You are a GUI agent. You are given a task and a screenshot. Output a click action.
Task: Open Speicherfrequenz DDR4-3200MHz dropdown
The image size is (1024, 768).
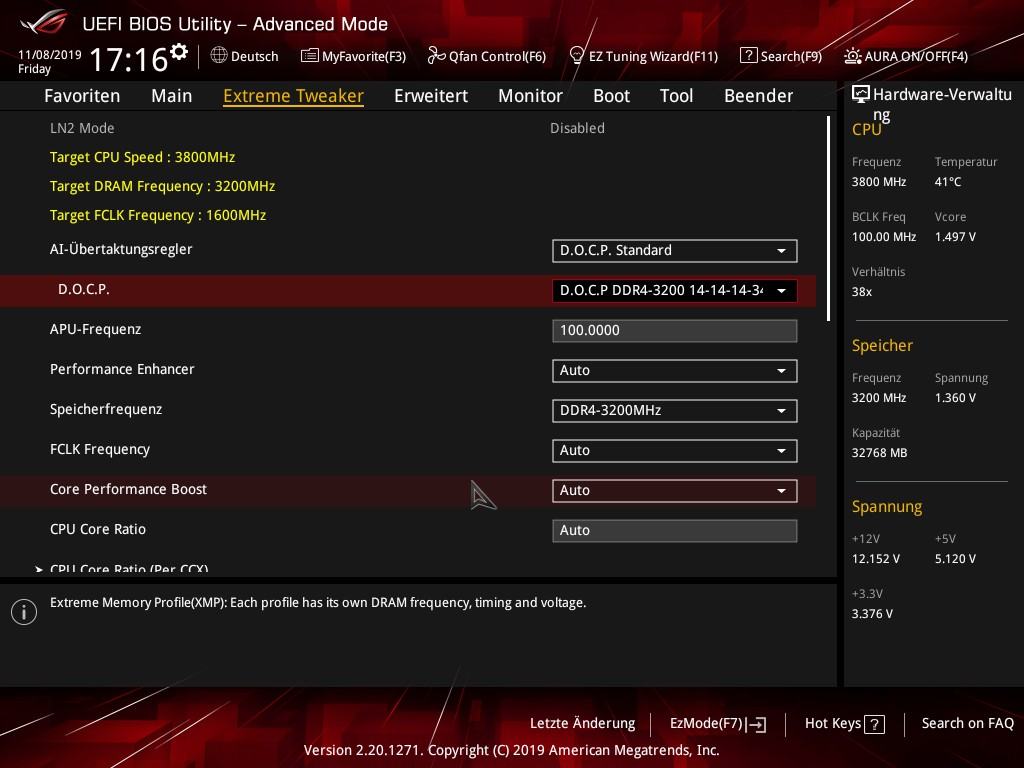(x=675, y=411)
